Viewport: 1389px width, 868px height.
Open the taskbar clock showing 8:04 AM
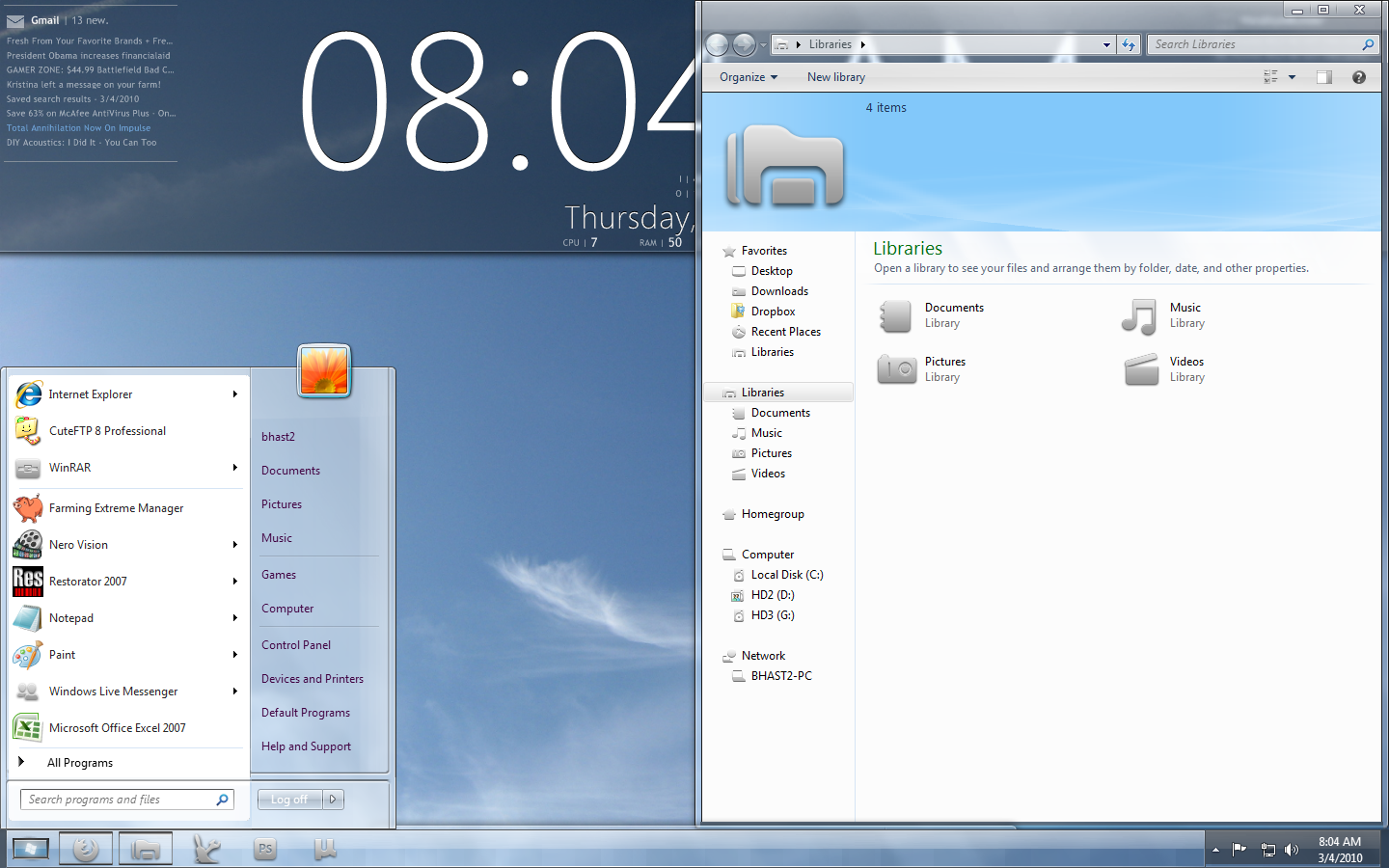tap(1340, 850)
